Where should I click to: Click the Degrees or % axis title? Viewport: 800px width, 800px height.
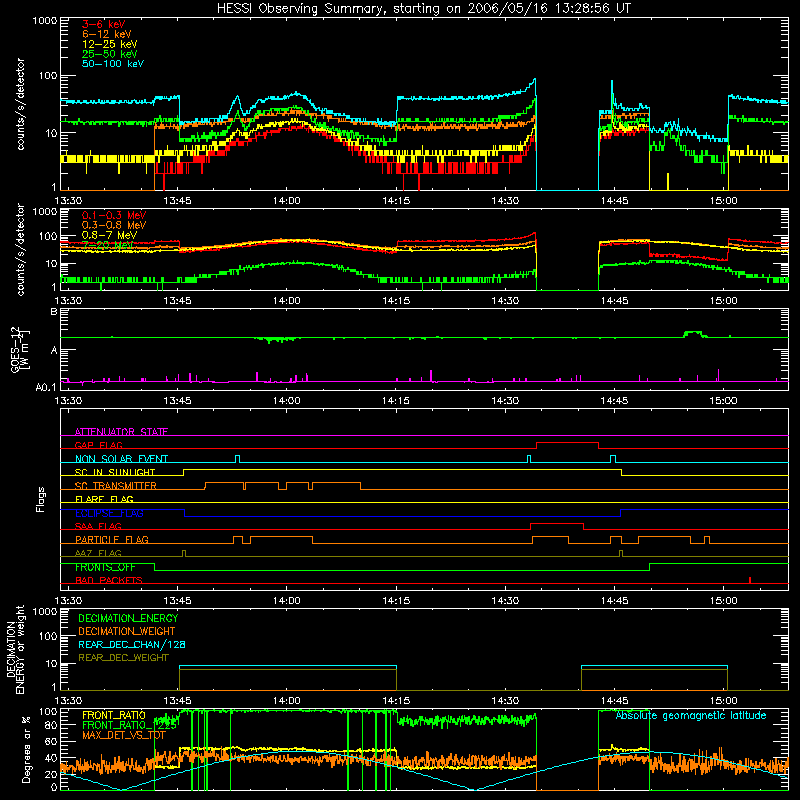[x=26, y=749]
